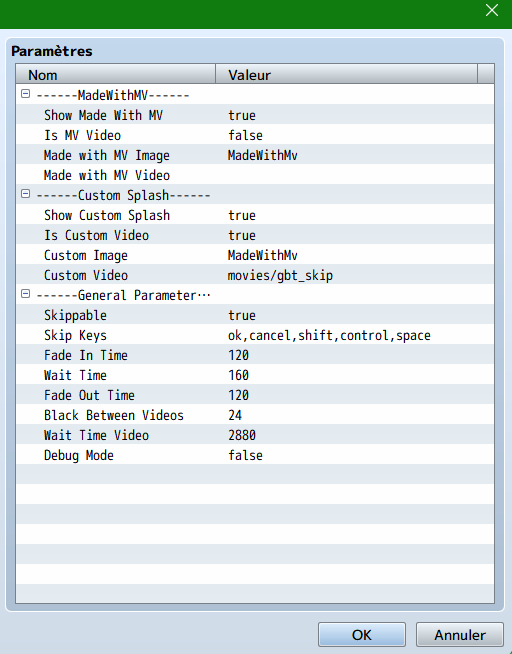Screen dimensions: 512x654
Task: Select the Fade Out Time parameter
Action: [255, 395]
